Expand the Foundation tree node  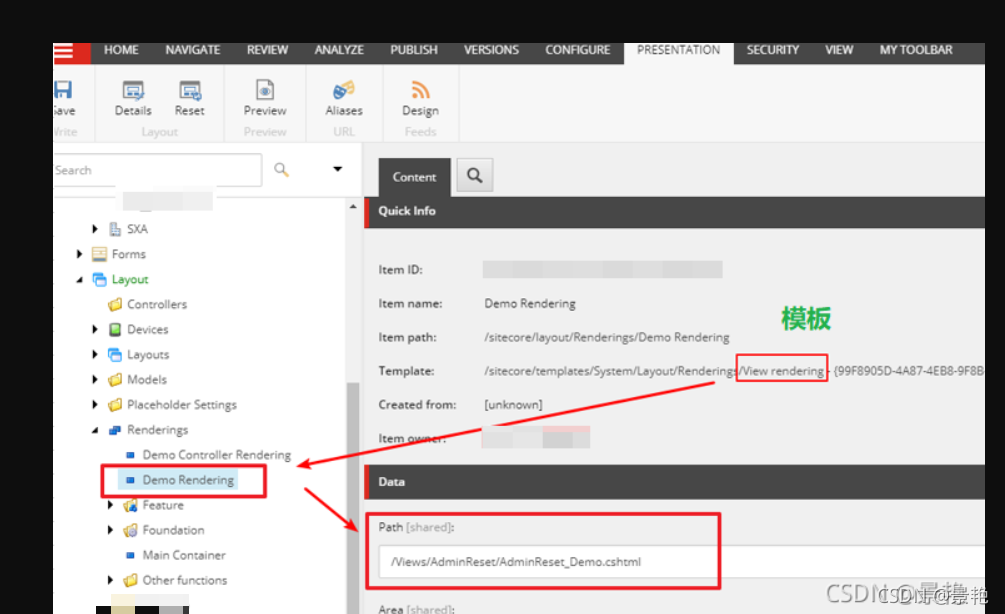[x=110, y=529]
